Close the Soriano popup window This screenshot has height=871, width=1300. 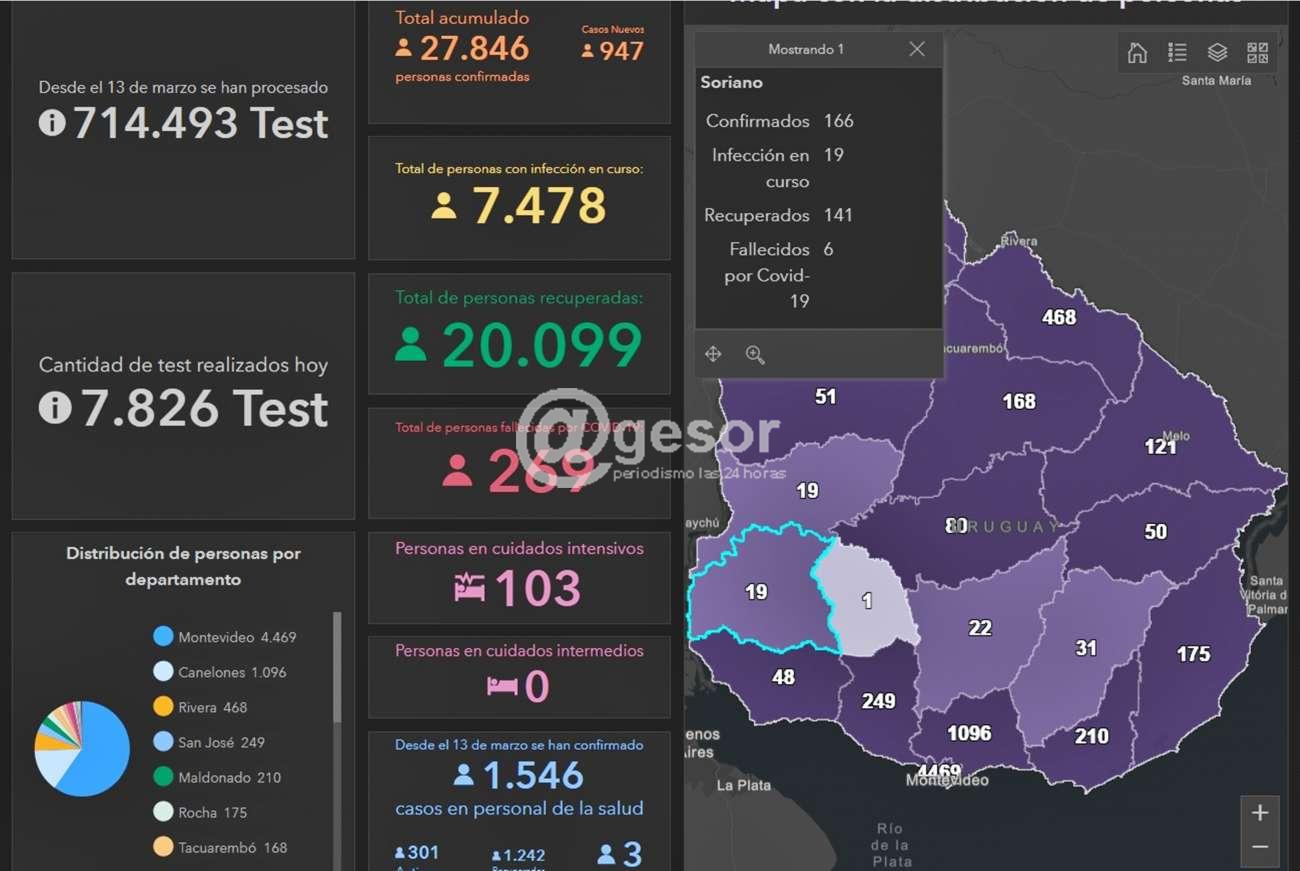[916, 49]
